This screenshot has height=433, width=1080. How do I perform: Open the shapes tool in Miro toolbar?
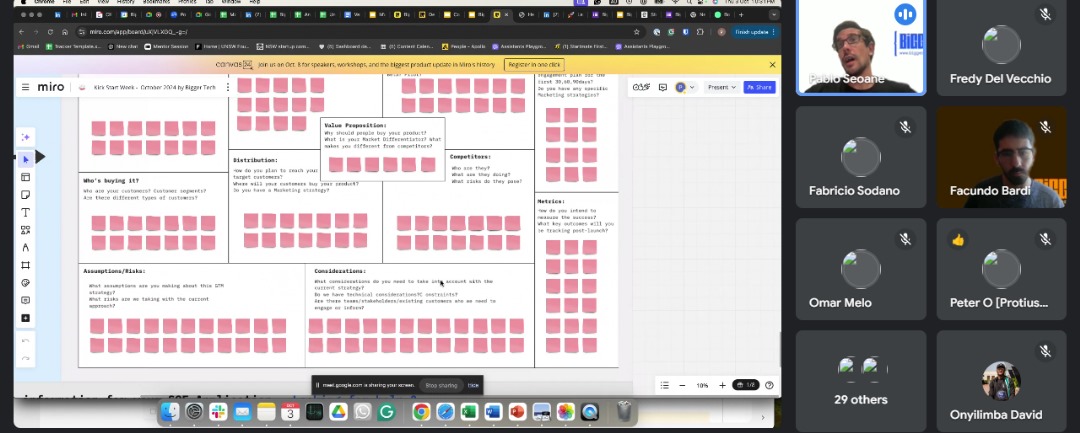25,230
